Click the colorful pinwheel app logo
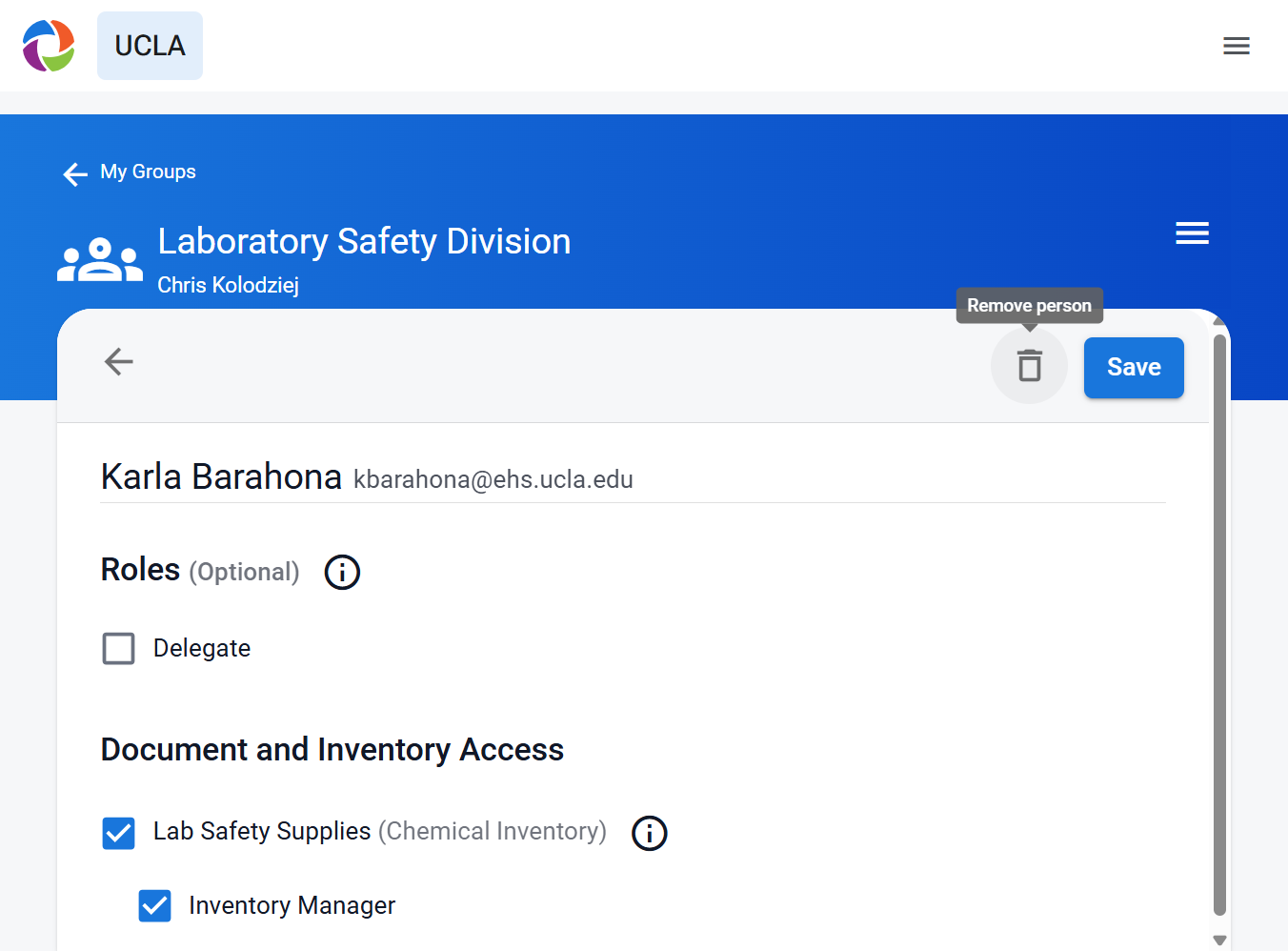The height and width of the screenshot is (951, 1288). [x=49, y=46]
